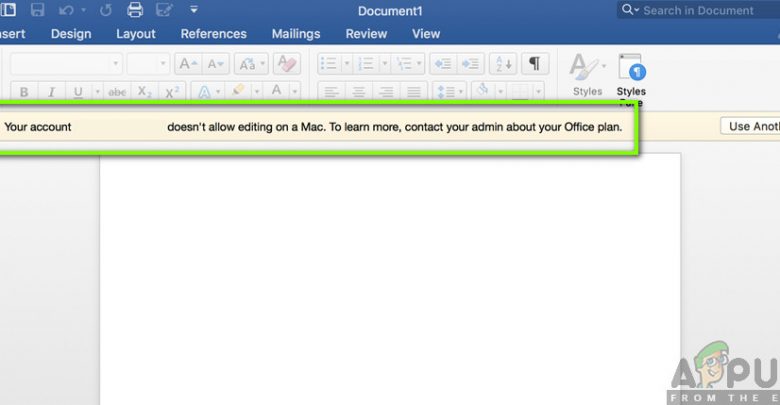Apply the text highlight color marker

[x=238, y=91]
